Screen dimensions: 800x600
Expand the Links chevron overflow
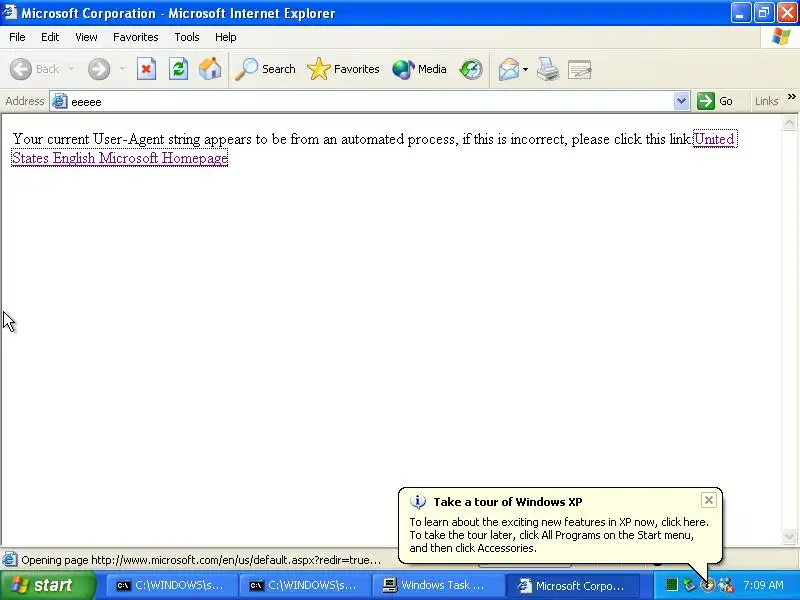(791, 97)
